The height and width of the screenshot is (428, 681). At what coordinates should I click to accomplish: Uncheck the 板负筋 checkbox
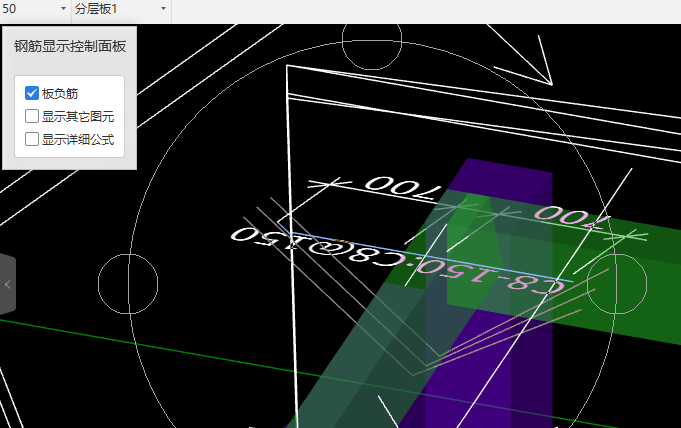click(x=32, y=93)
